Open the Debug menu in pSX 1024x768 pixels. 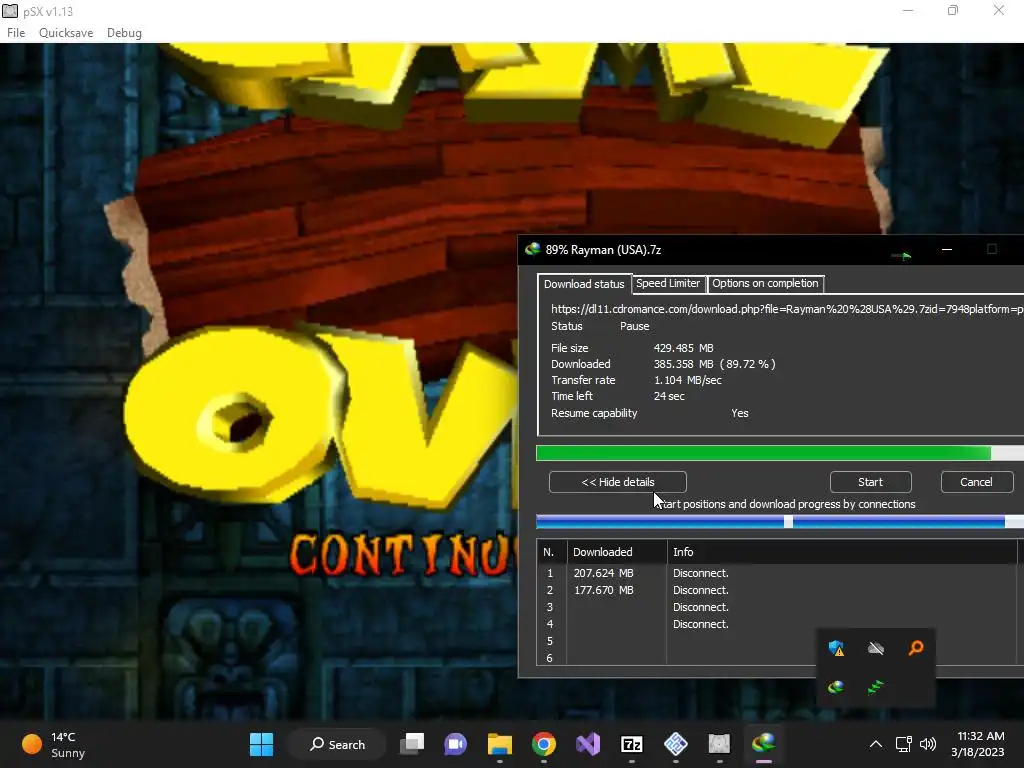[124, 33]
